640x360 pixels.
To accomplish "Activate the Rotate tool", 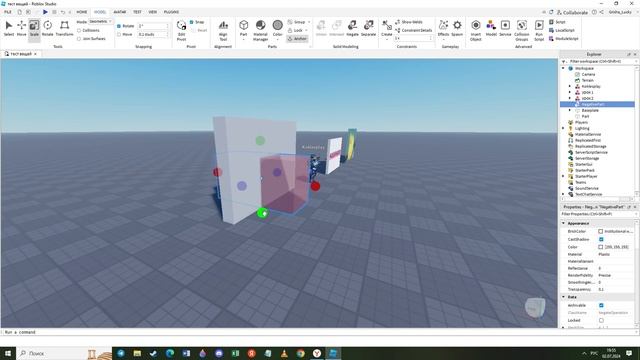I will [x=47, y=28].
